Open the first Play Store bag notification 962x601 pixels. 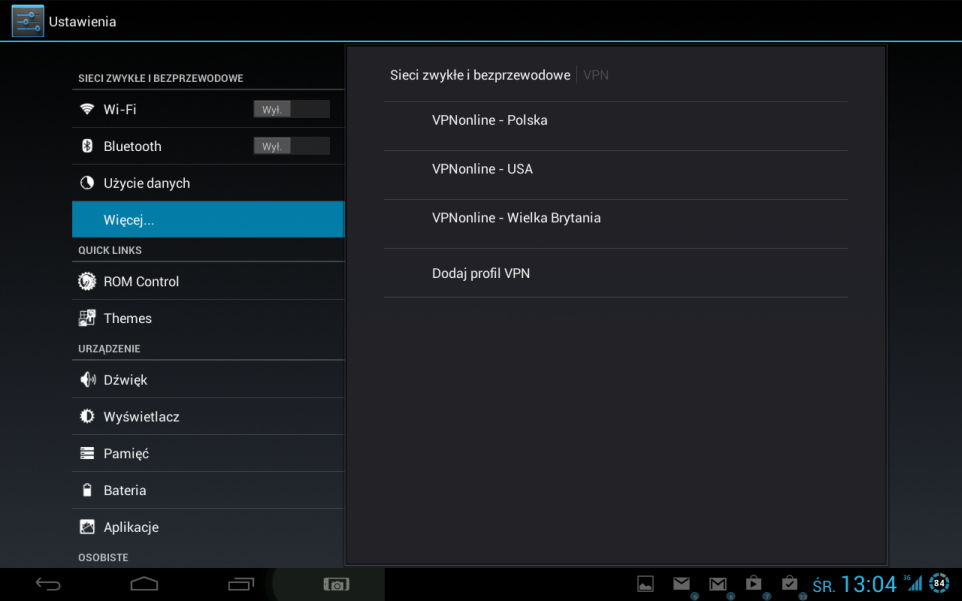[753, 584]
